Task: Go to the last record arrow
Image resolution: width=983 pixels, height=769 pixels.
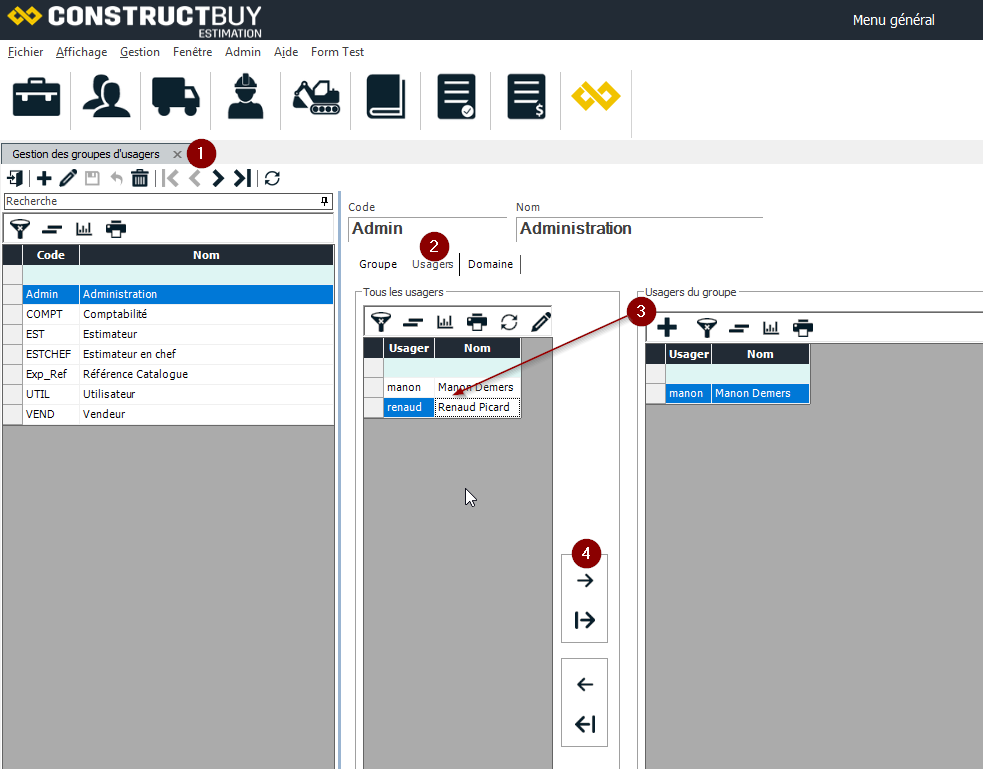Action: [x=242, y=179]
